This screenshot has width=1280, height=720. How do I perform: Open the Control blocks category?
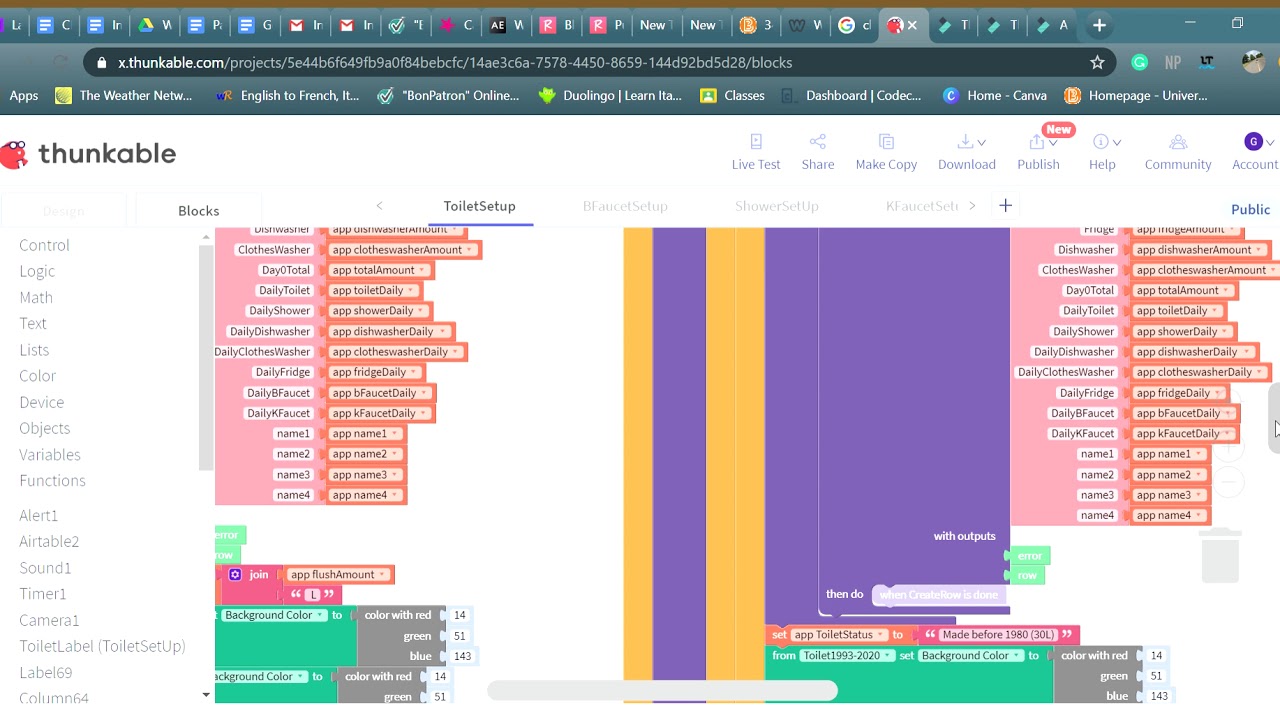coord(44,245)
